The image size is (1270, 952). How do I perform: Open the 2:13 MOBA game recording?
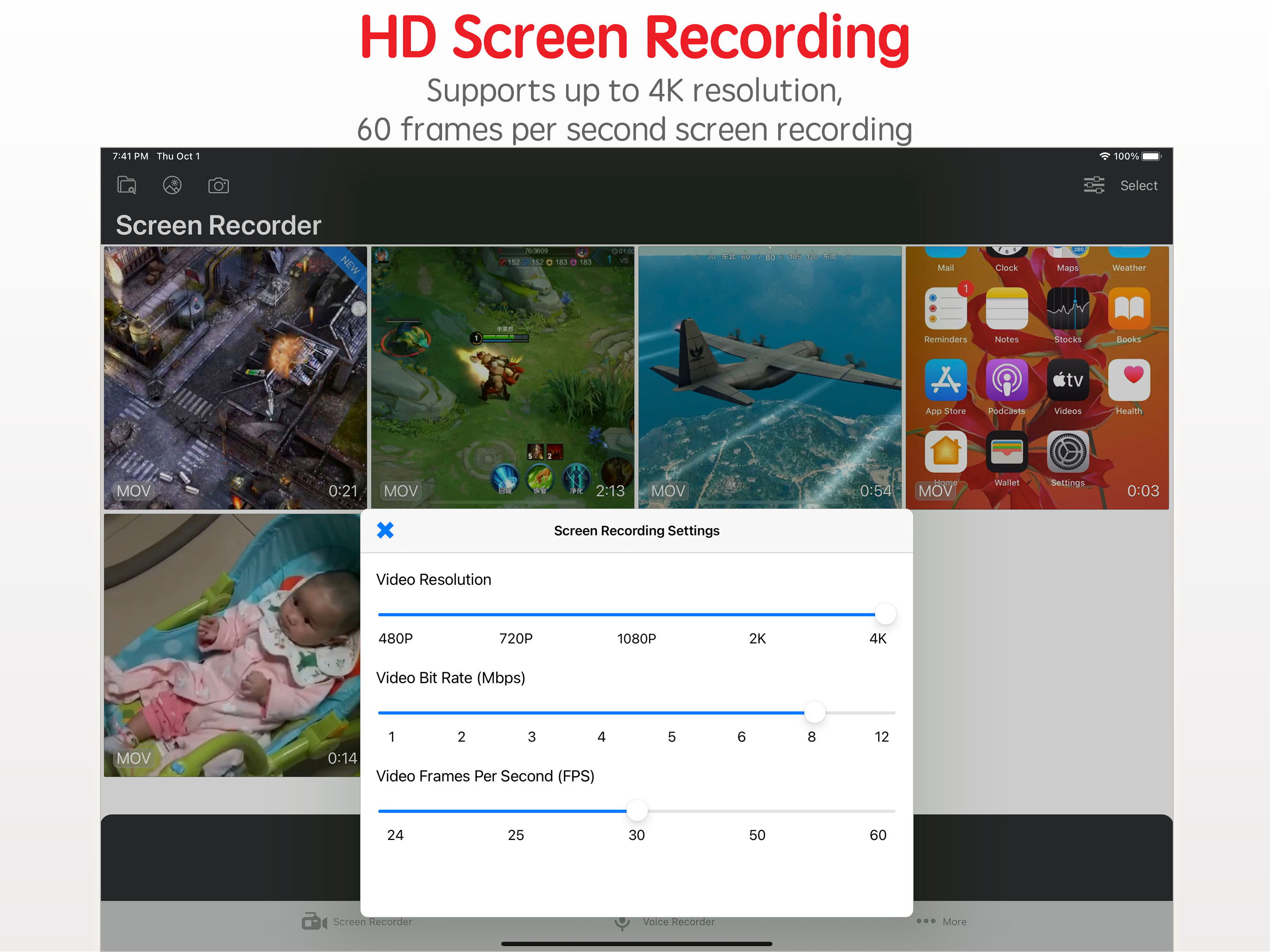pyautogui.click(x=503, y=377)
